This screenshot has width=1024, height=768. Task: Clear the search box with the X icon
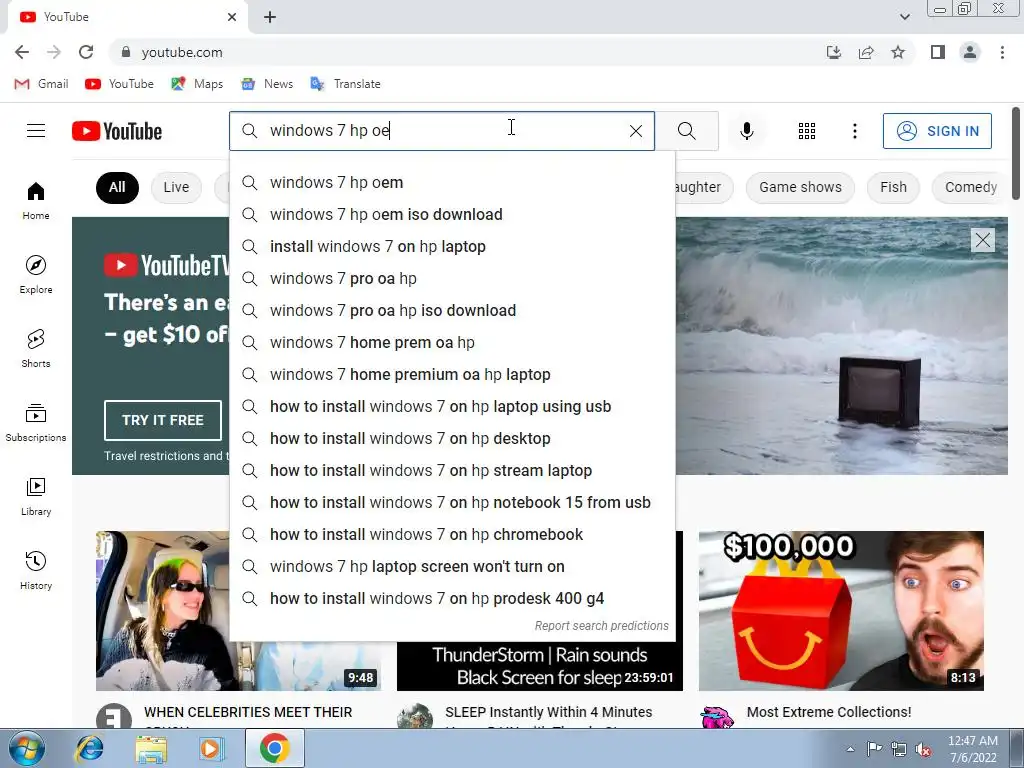[635, 131]
